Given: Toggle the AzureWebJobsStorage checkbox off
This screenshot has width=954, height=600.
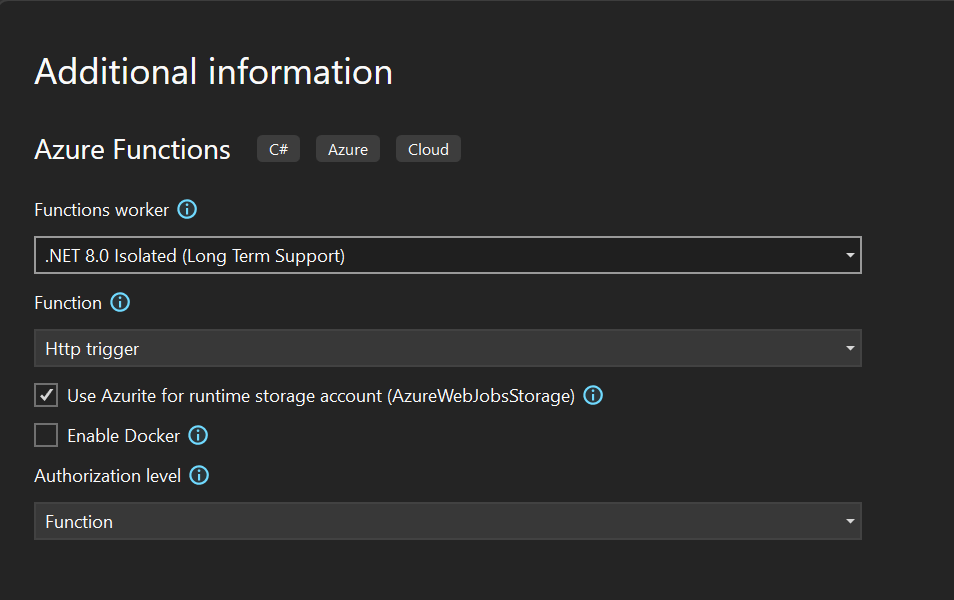Looking at the screenshot, I should [x=45, y=395].
